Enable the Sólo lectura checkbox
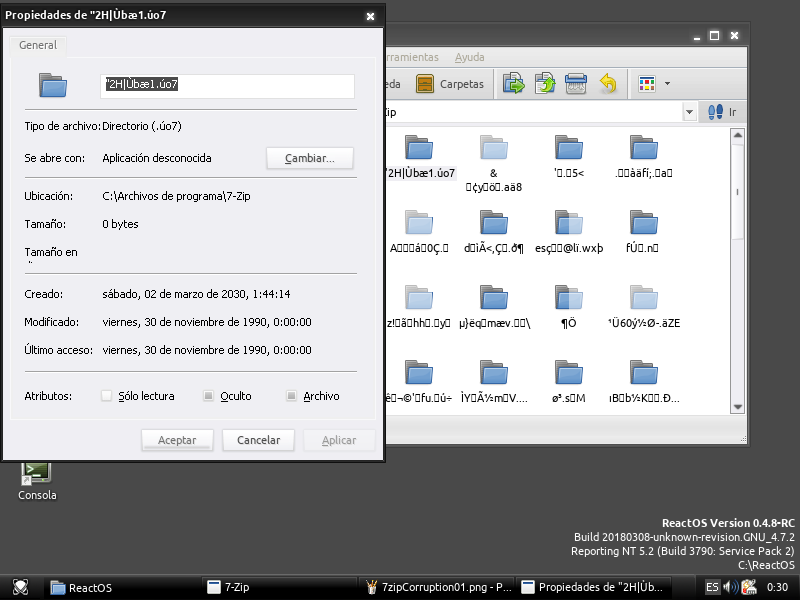The width and height of the screenshot is (800, 600). 107,396
